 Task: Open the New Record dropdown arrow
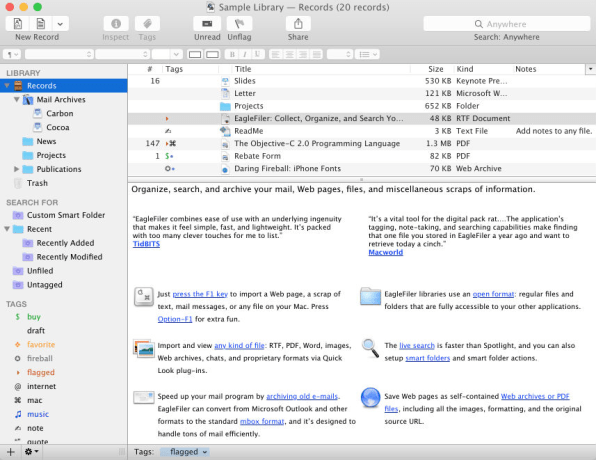[x=60, y=24]
